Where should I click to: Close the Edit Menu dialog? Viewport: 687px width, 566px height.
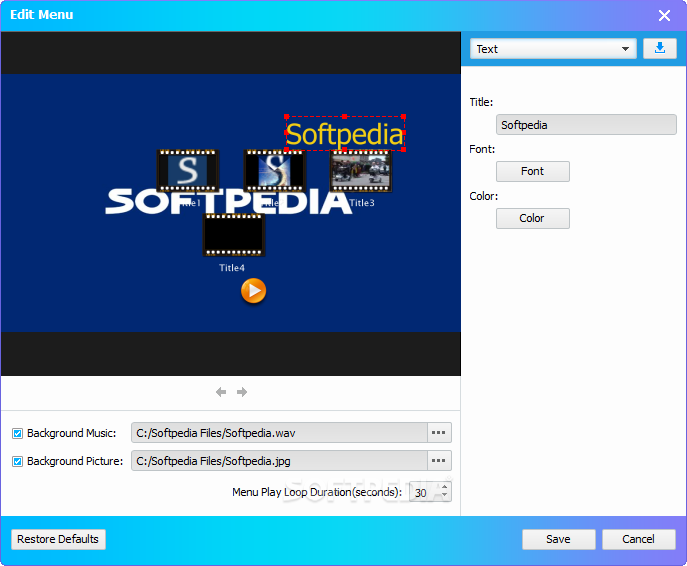click(664, 15)
